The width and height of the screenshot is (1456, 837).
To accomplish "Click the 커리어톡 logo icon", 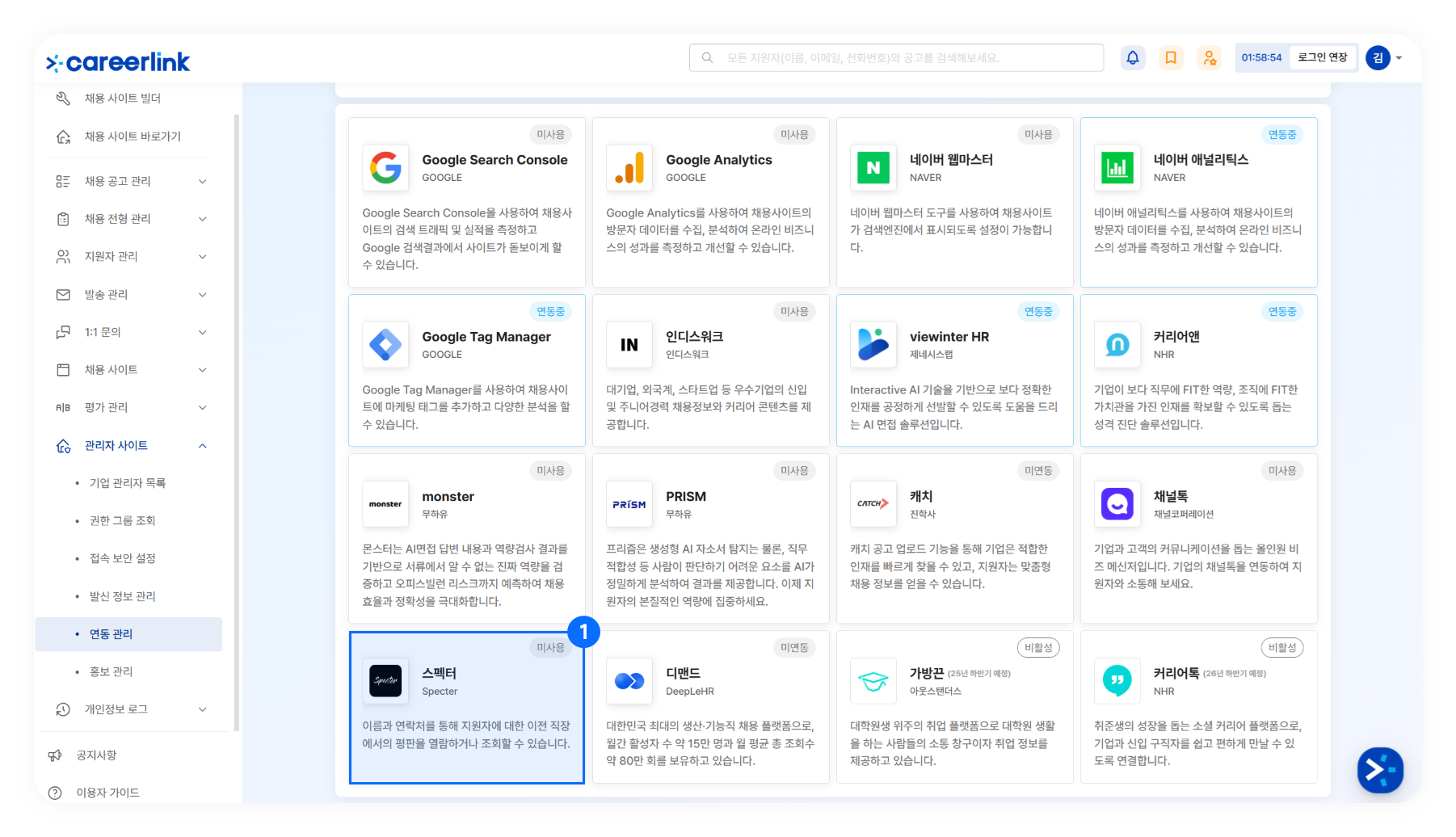I will [x=1117, y=681].
